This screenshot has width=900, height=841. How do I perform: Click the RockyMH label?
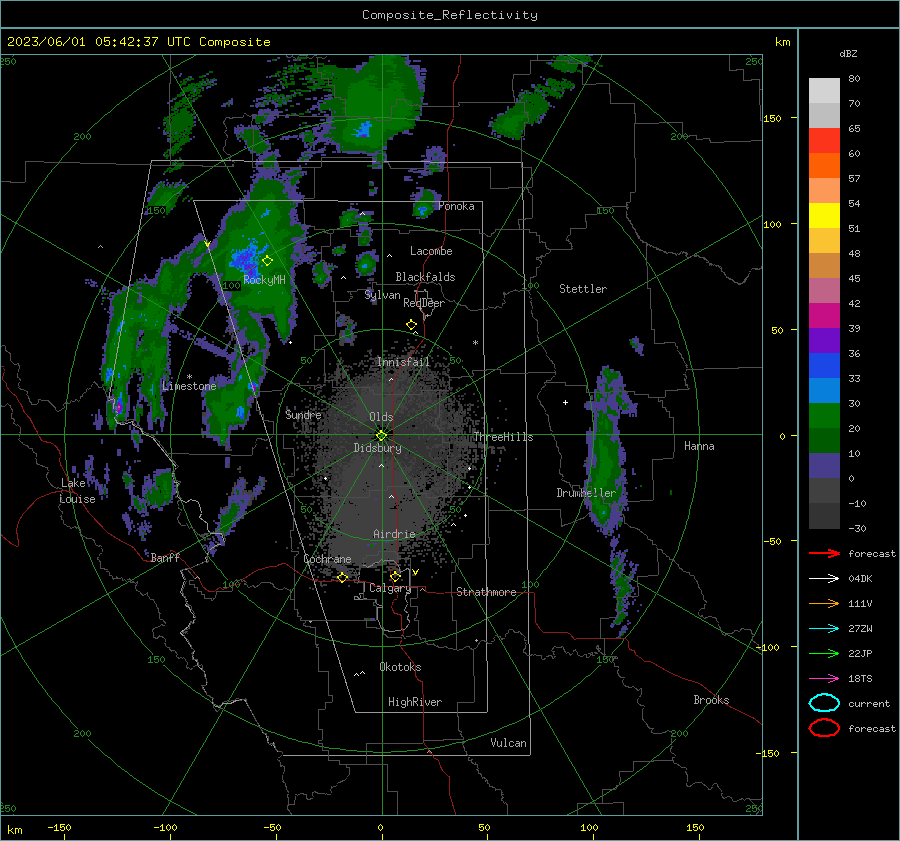[x=264, y=280]
